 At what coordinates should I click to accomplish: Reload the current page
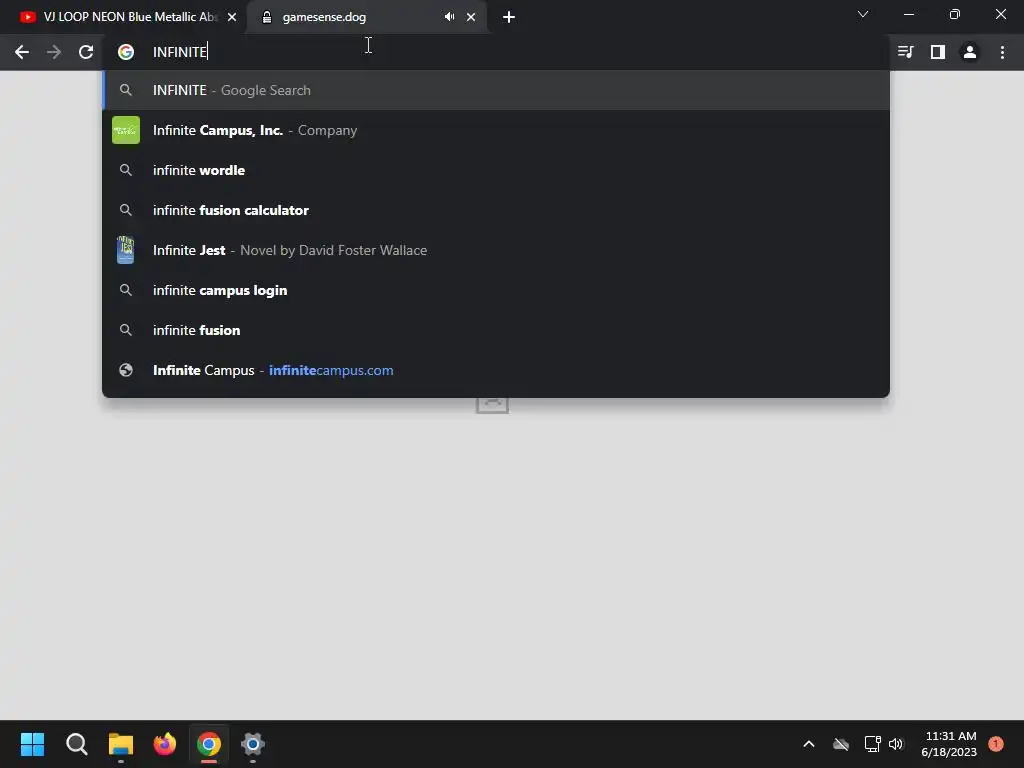click(86, 52)
